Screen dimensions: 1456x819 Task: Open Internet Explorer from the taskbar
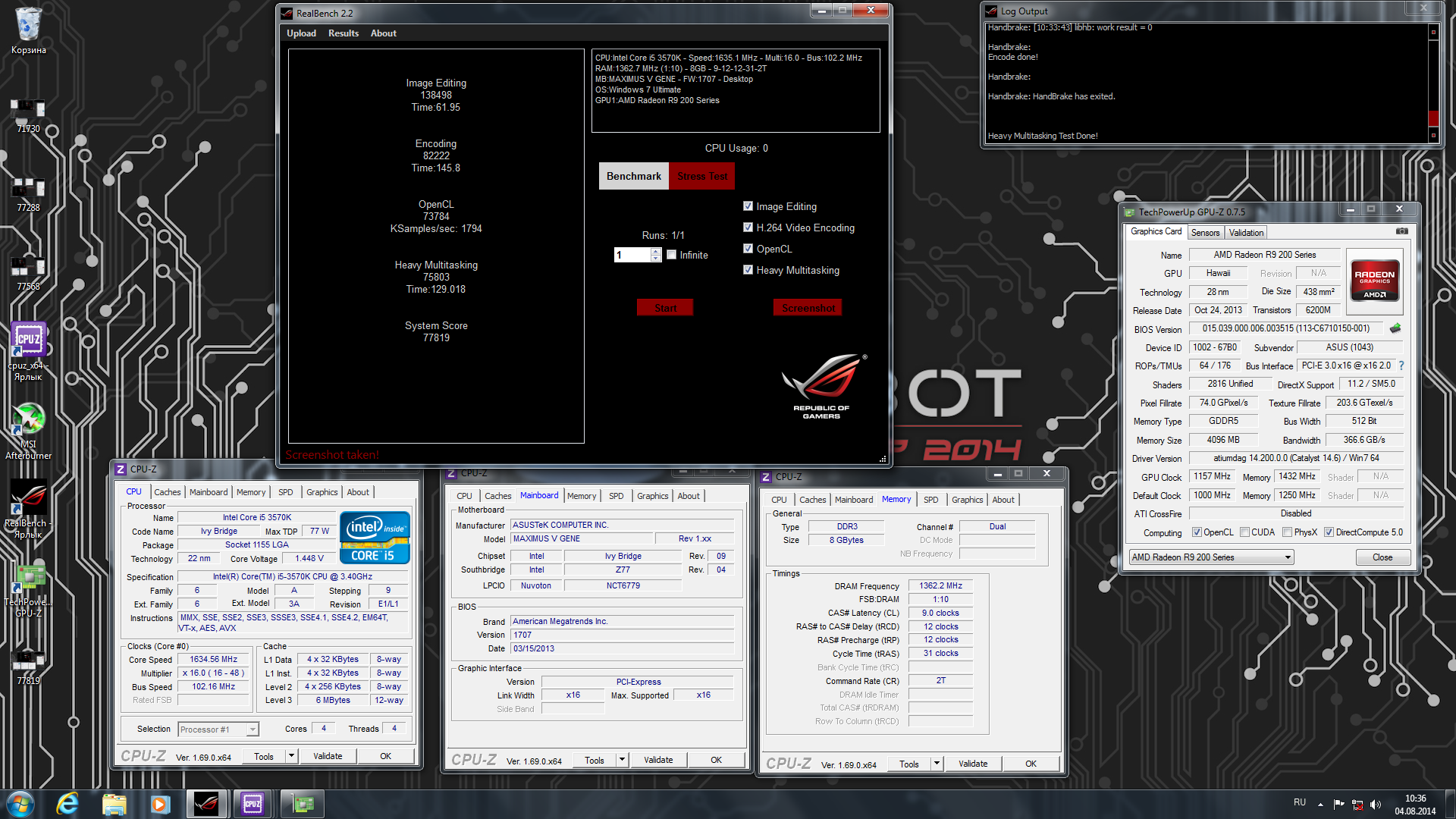pos(67,804)
